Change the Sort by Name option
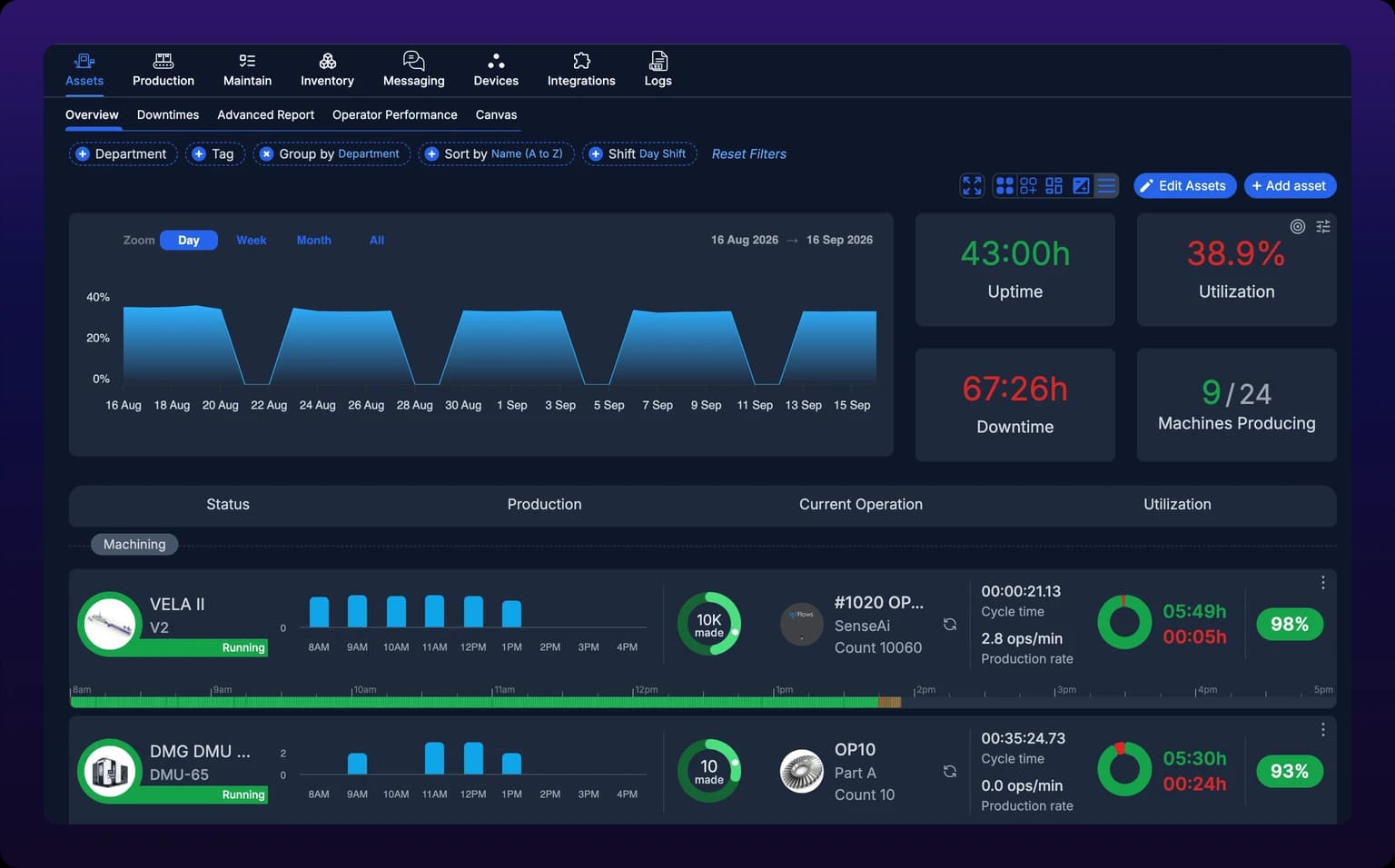Screen dimensions: 1395x868 (x=496, y=153)
